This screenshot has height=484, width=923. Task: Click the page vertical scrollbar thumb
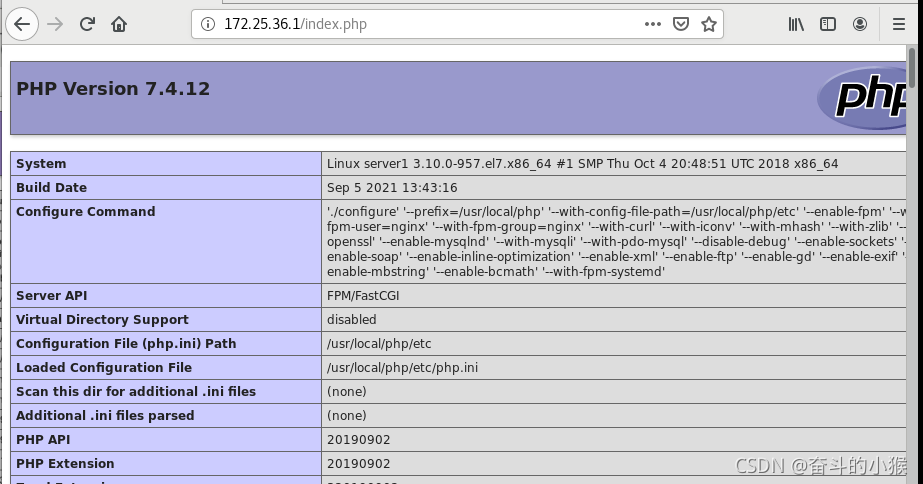tap(912, 68)
